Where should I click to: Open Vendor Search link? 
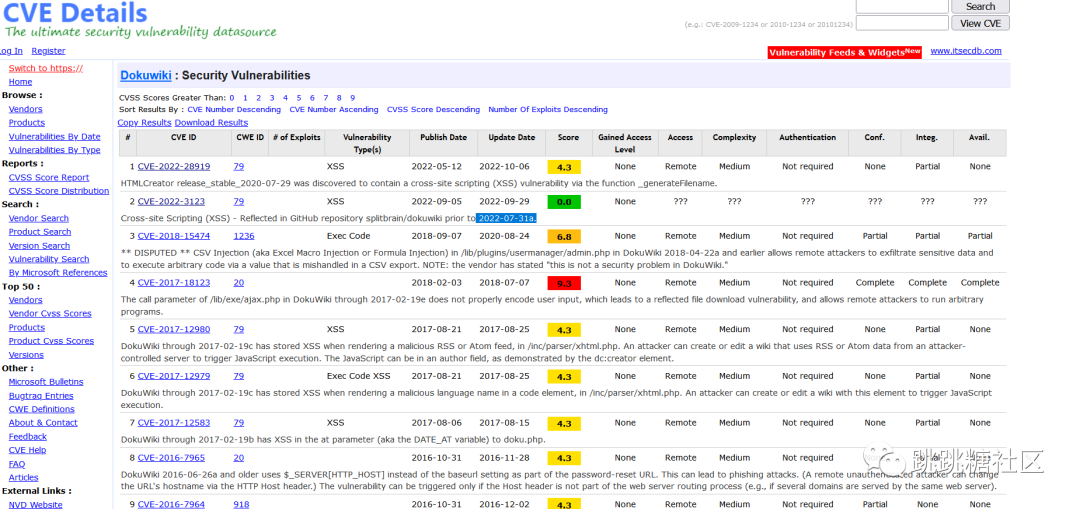click(x=39, y=218)
